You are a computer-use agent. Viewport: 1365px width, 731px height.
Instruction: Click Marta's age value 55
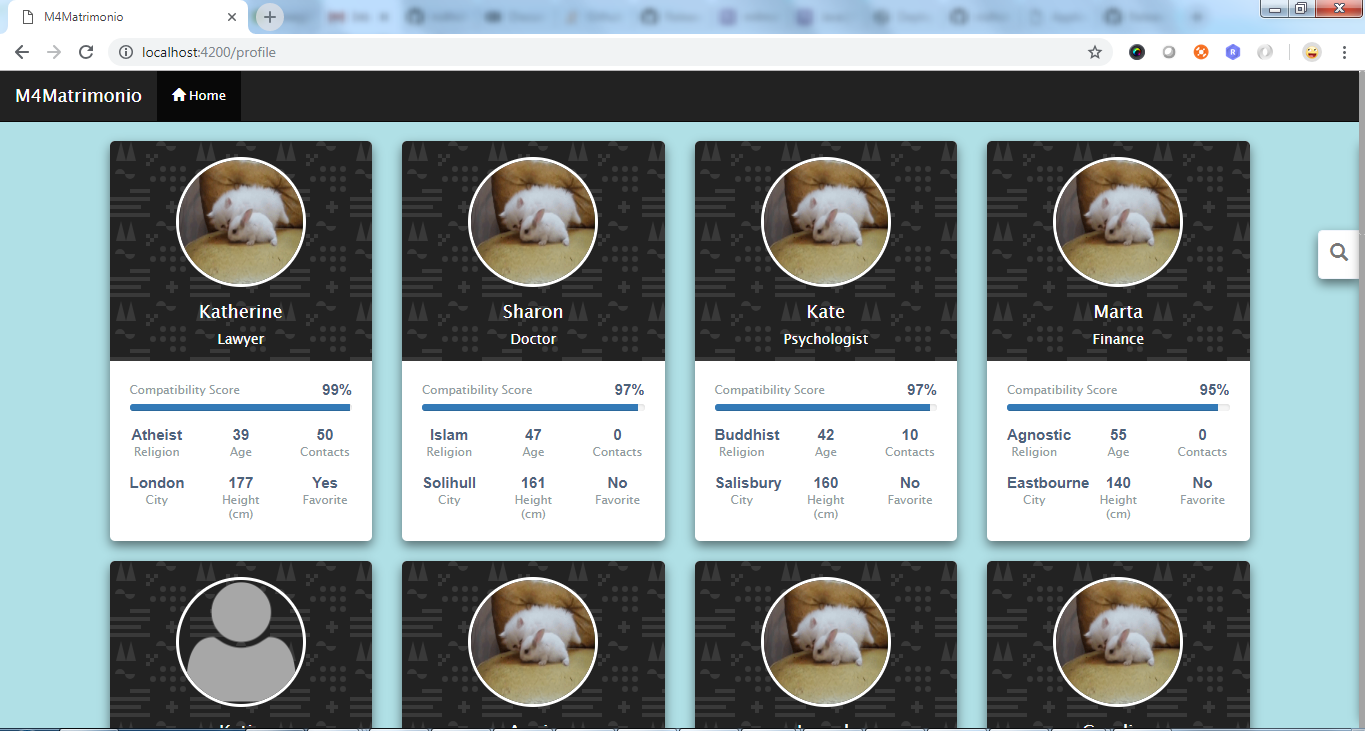tap(1118, 435)
